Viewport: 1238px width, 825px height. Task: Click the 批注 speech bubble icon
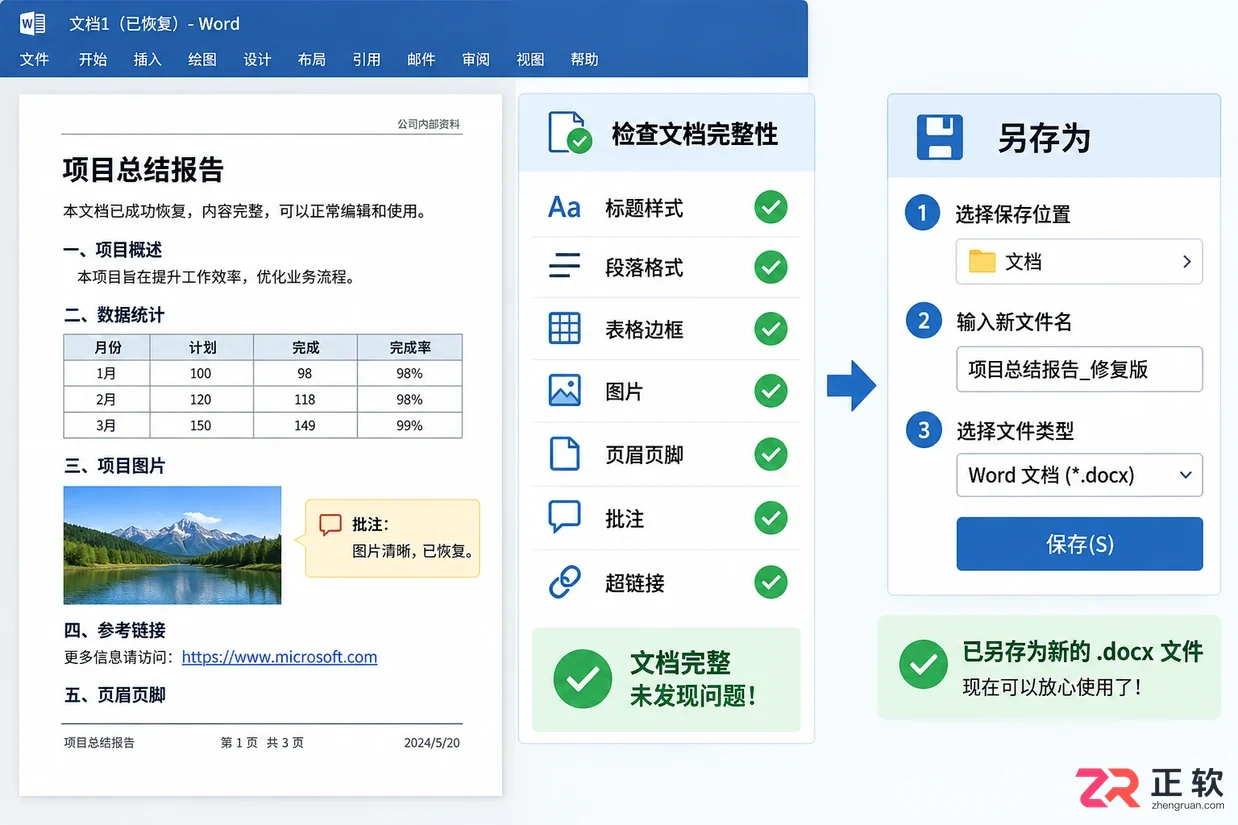(x=564, y=517)
